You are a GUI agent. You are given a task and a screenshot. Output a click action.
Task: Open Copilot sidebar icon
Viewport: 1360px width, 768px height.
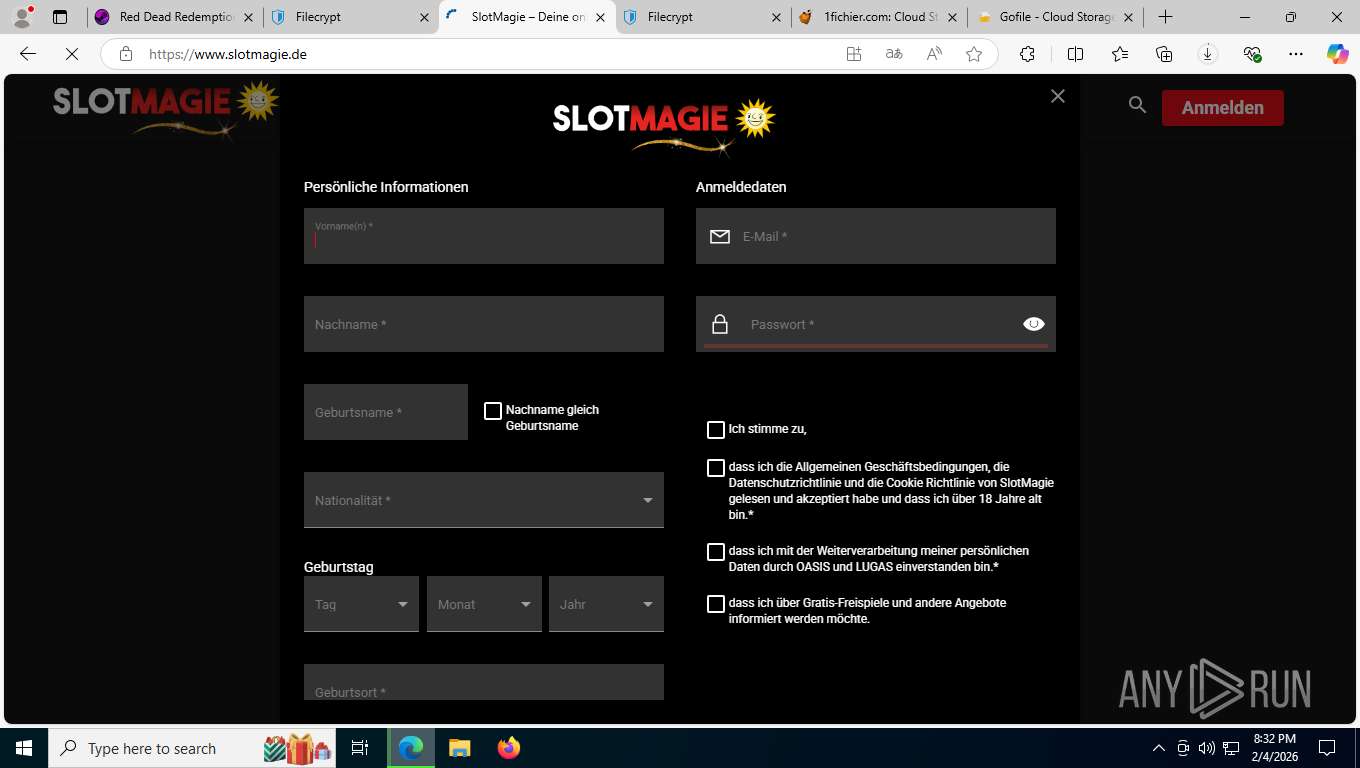(1338, 54)
